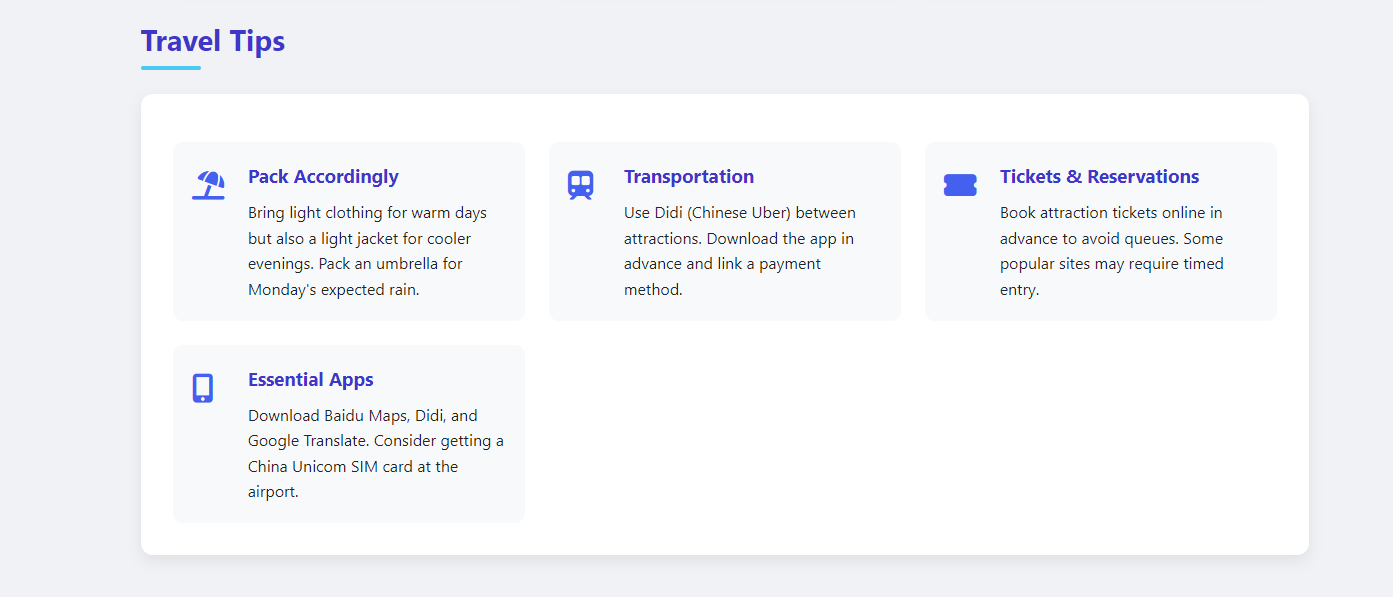Click the Didi app description text

740,251
